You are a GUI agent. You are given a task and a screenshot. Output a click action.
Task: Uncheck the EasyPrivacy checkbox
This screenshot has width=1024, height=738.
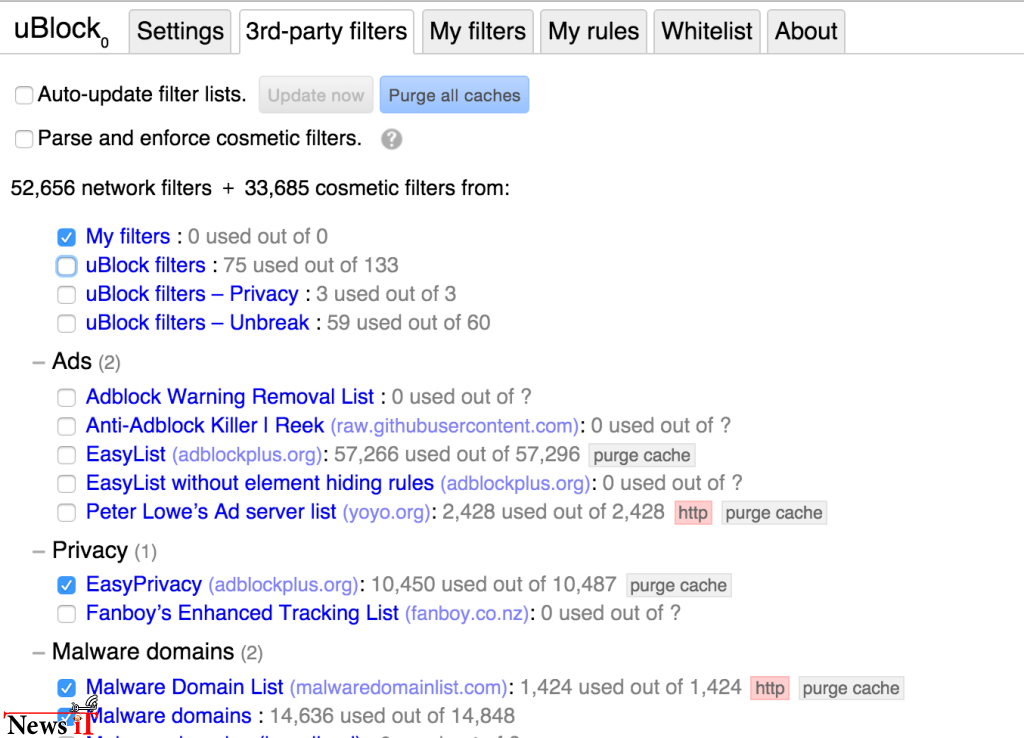66,585
